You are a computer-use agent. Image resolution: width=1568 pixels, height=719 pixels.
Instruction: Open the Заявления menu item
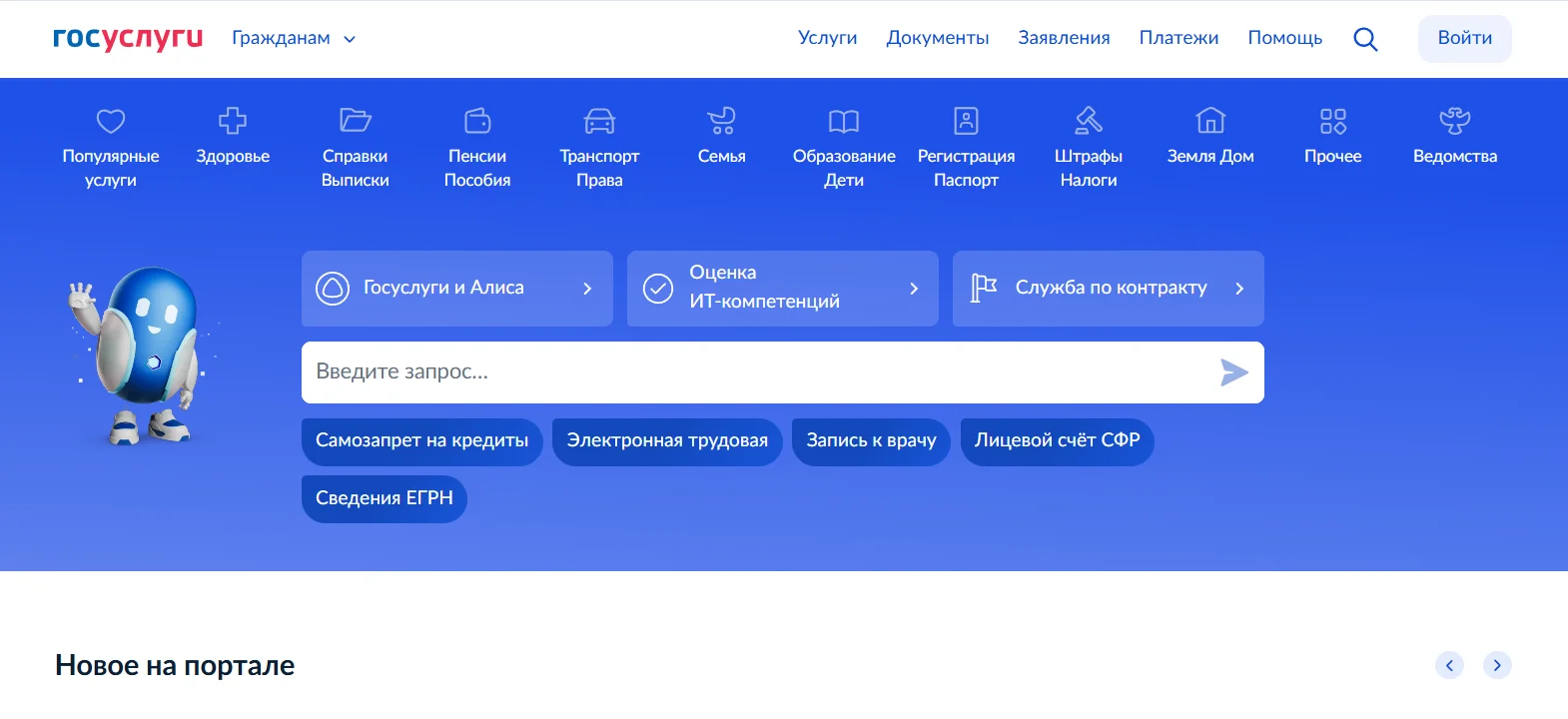pyautogui.click(x=1064, y=38)
